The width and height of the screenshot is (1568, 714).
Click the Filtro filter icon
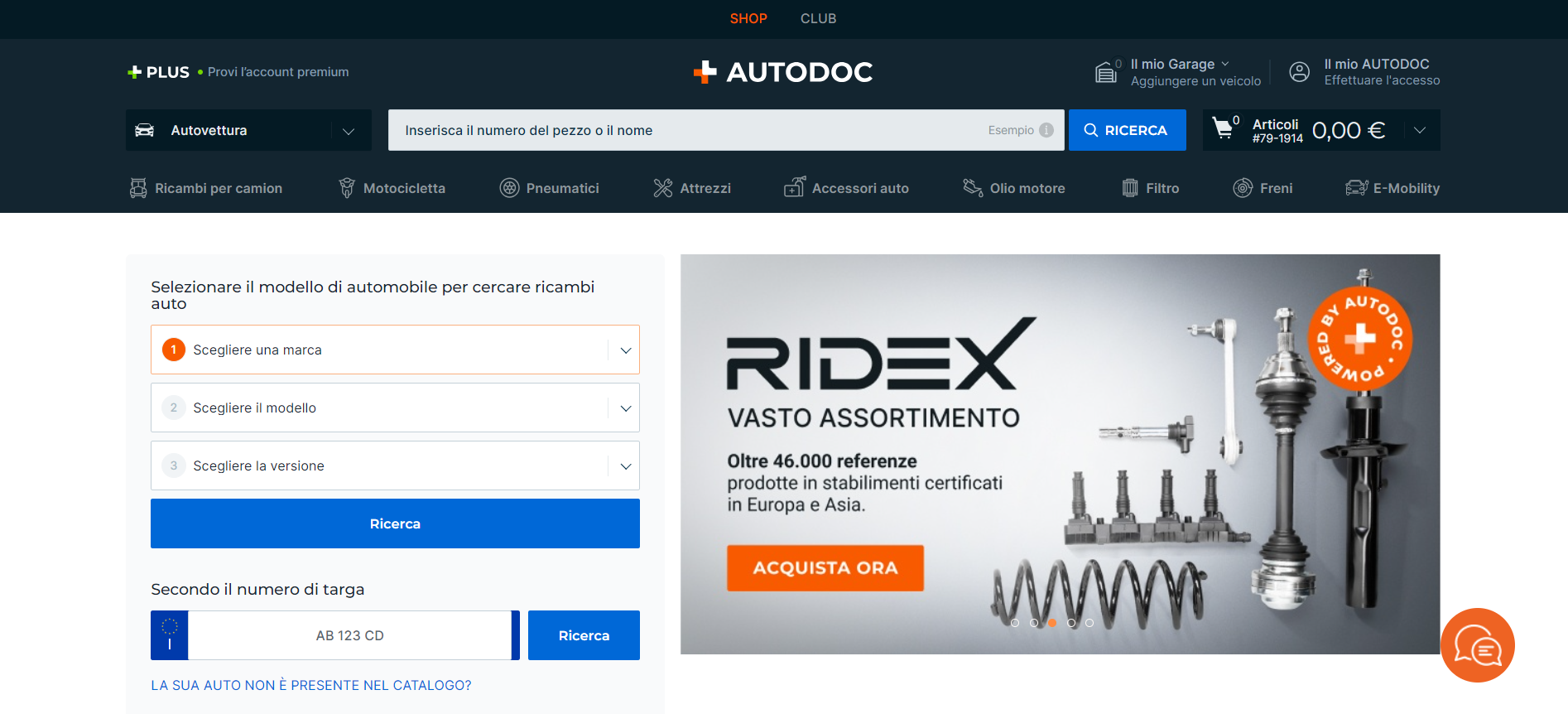(1130, 188)
